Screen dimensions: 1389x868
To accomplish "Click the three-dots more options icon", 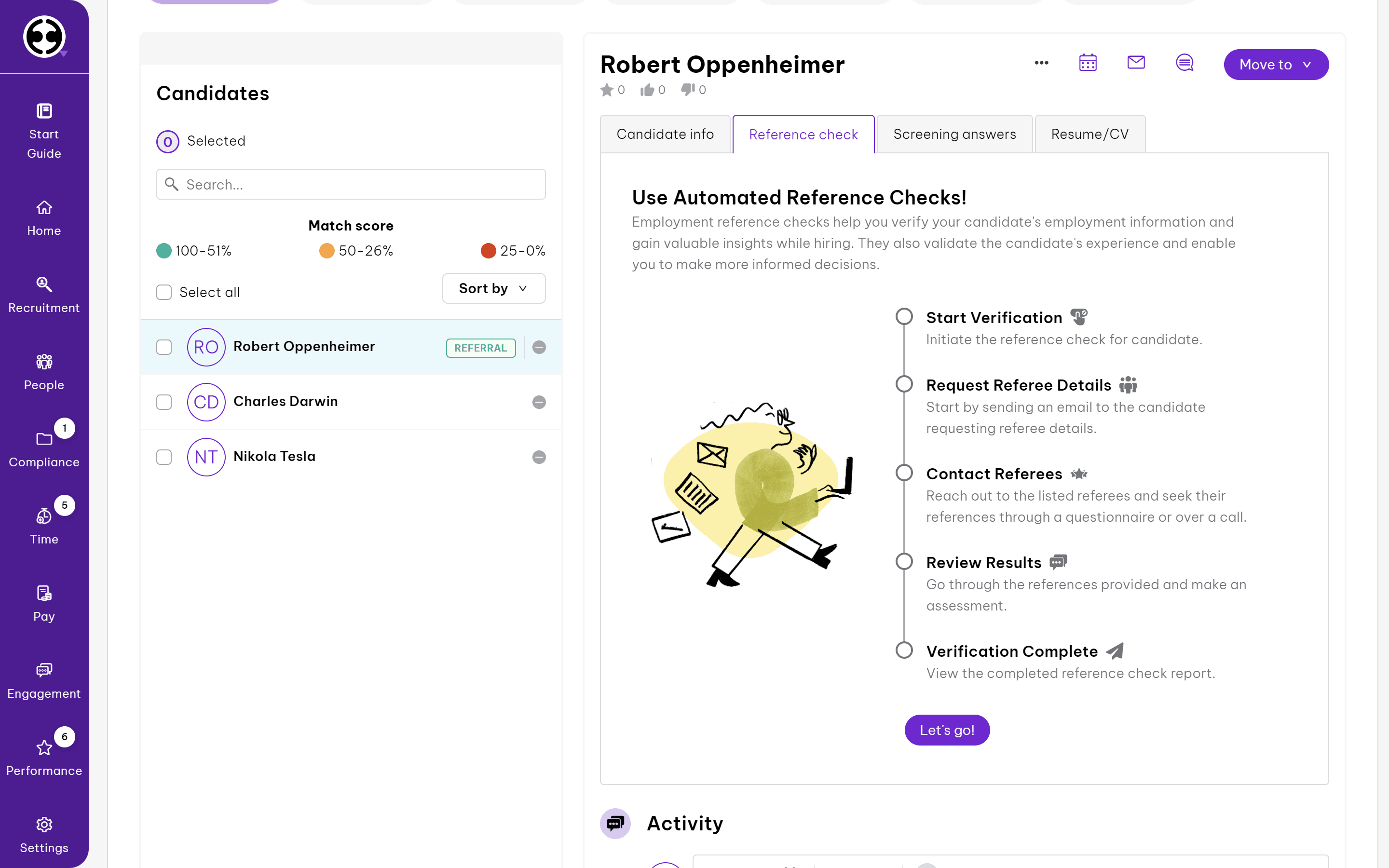I will [1041, 63].
